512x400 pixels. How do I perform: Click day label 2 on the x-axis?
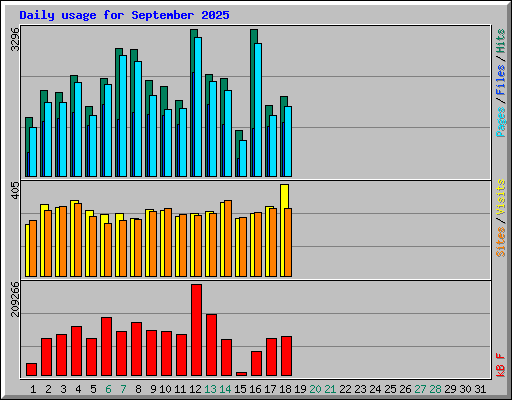[48, 389]
